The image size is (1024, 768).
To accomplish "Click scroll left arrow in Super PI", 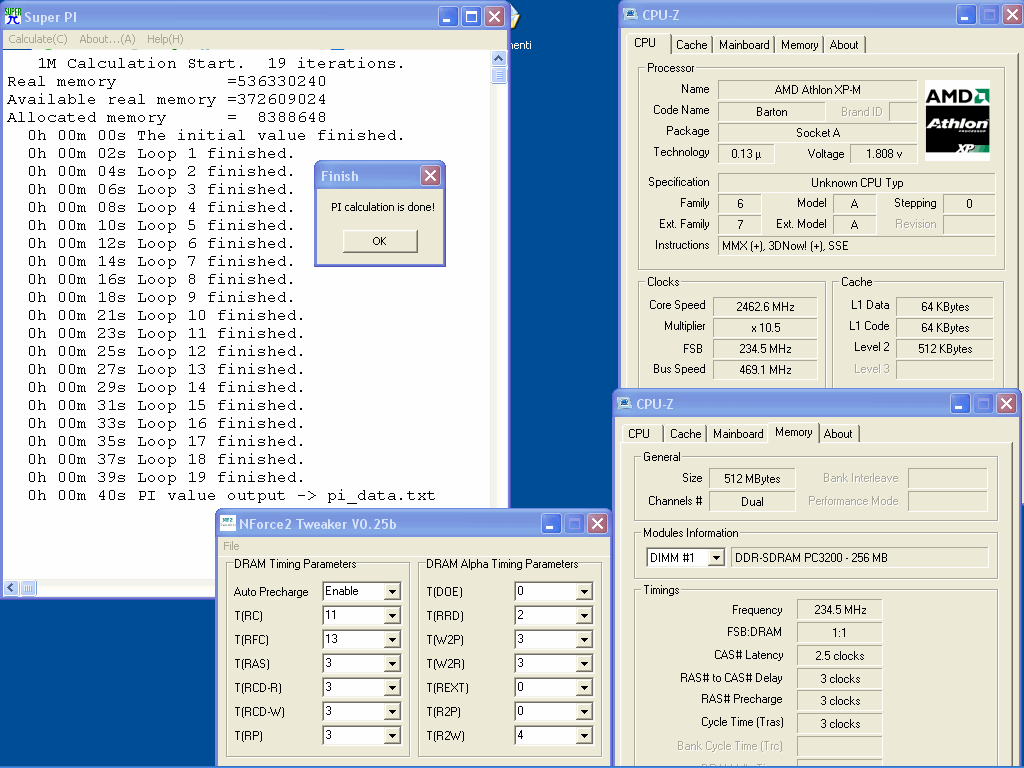I will [11, 588].
